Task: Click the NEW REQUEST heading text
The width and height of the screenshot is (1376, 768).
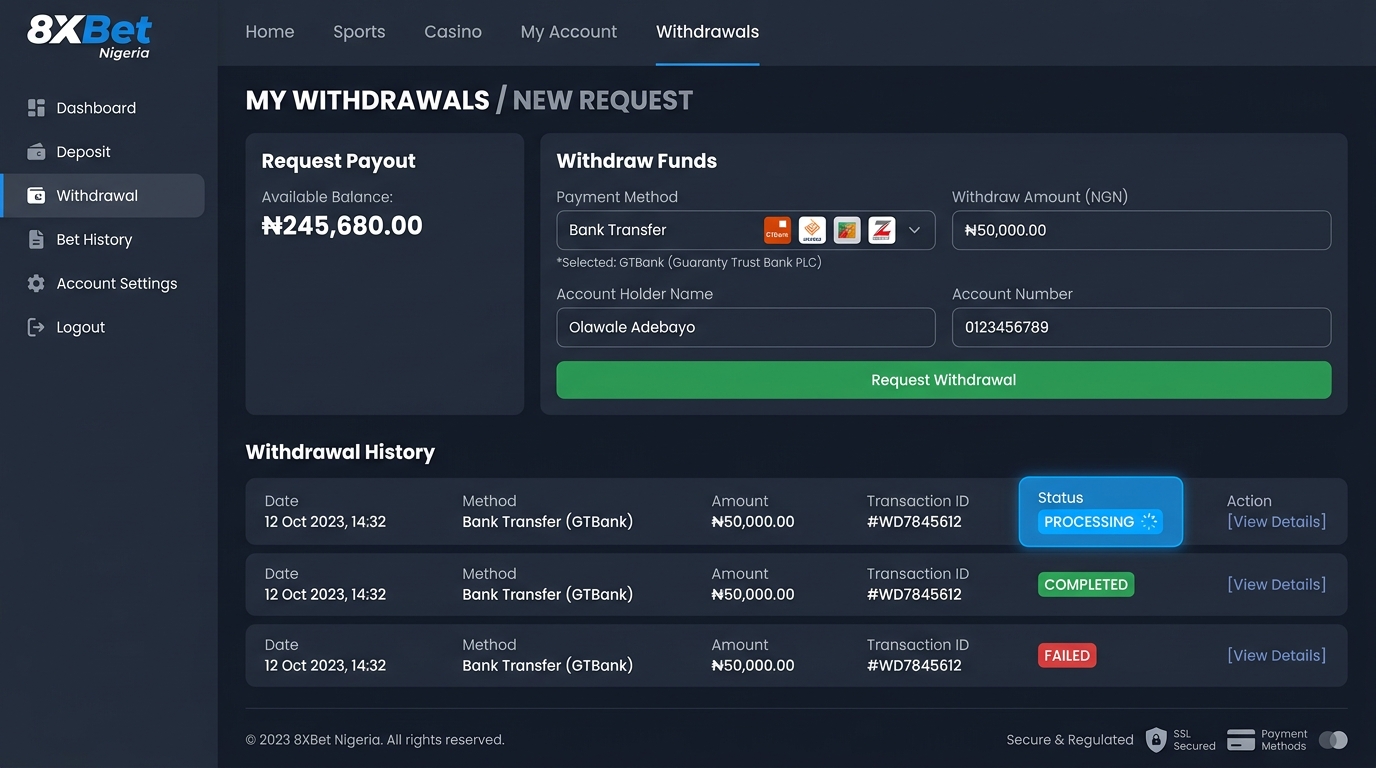Action: 603,100
